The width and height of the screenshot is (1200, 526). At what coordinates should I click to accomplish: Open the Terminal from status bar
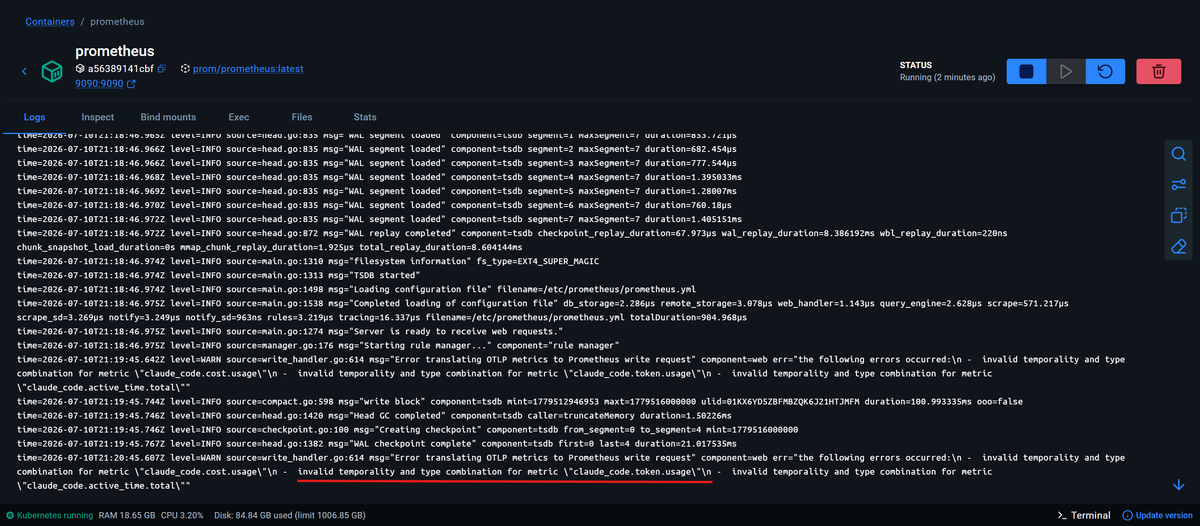coord(1084,515)
